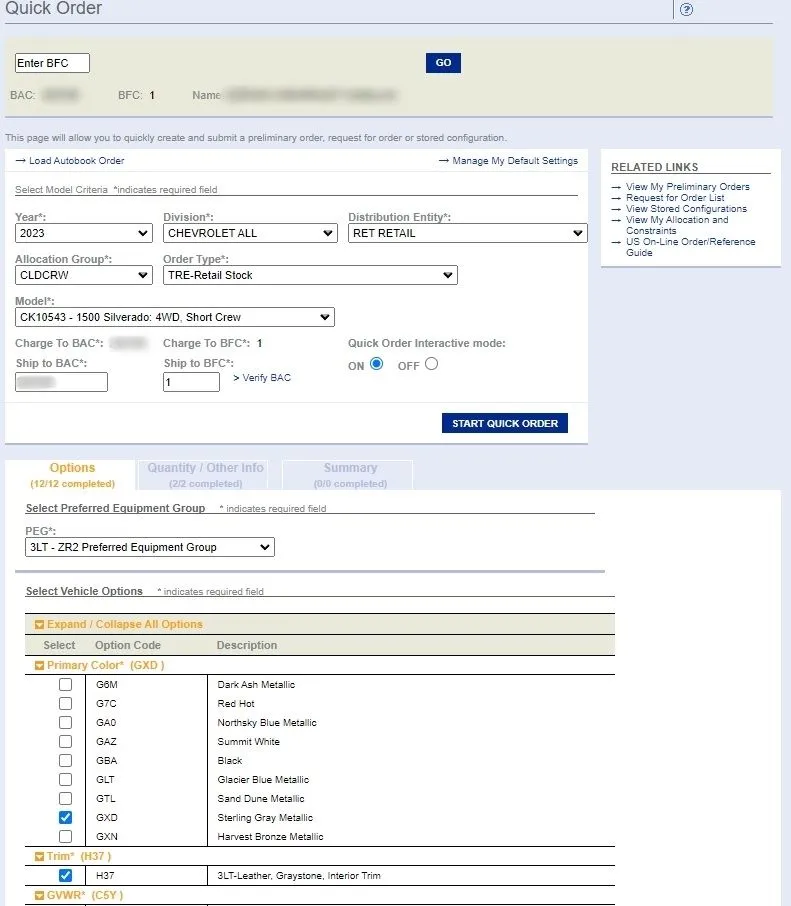This screenshot has width=791, height=906.
Task: Check the Red Hot color checkbox
Action: pos(65,704)
